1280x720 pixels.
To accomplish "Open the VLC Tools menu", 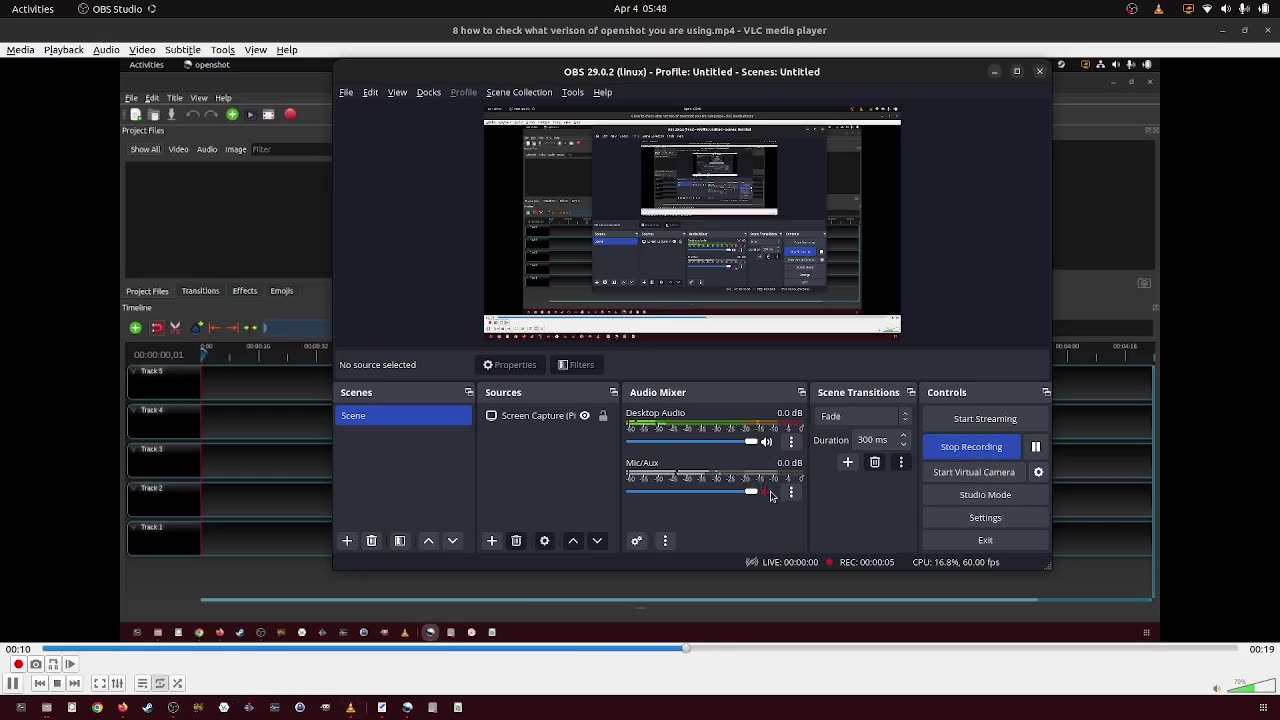I will click(223, 50).
